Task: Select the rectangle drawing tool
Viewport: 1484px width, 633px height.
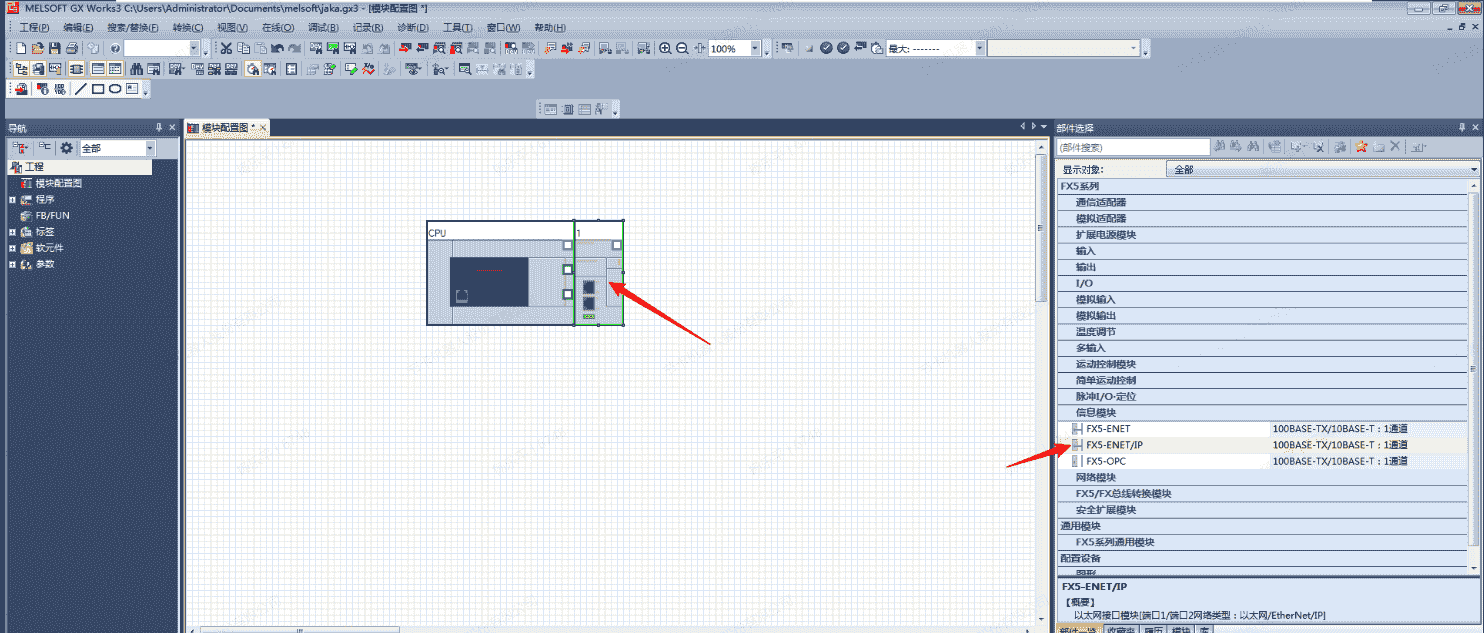Action: [98, 89]
